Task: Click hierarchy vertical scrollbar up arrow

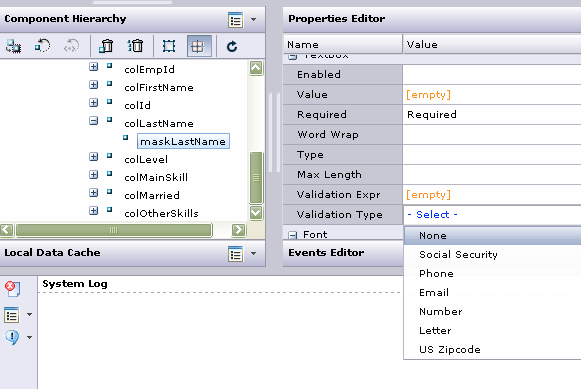Action: coord(256,68)
